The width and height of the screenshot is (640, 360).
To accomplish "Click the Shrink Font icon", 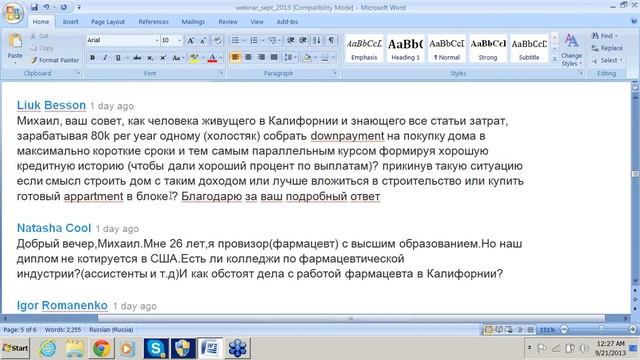I will click(203, 40).
